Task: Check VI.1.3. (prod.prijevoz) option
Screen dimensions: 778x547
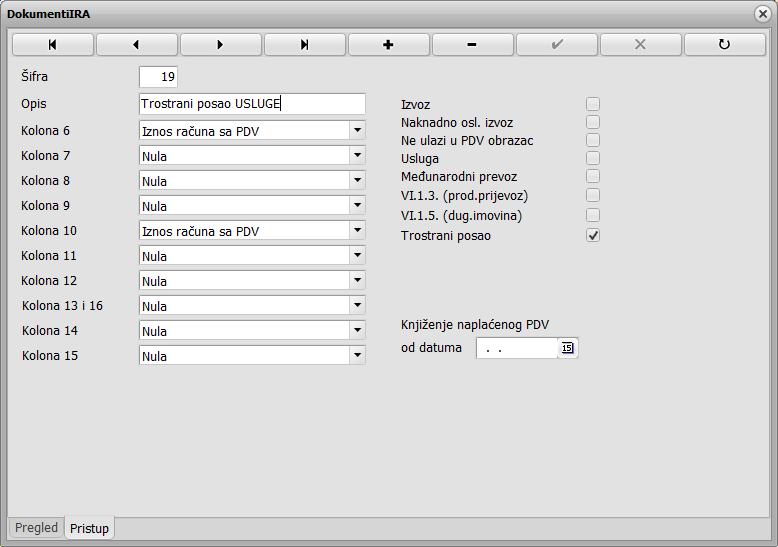Action: point(593,196)
